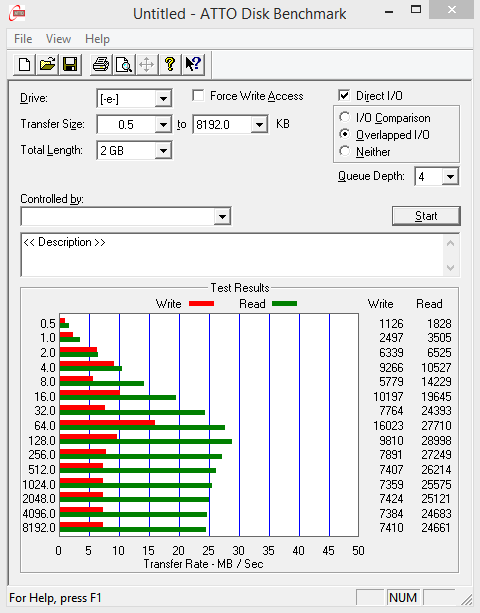
Task: Click the write value 1126
Action: click(391, 324)
